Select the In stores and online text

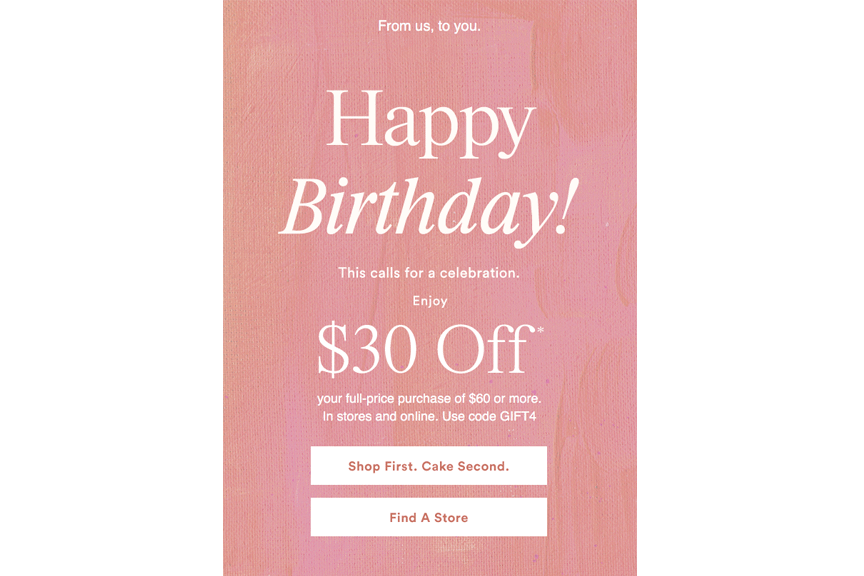[380, 416]
